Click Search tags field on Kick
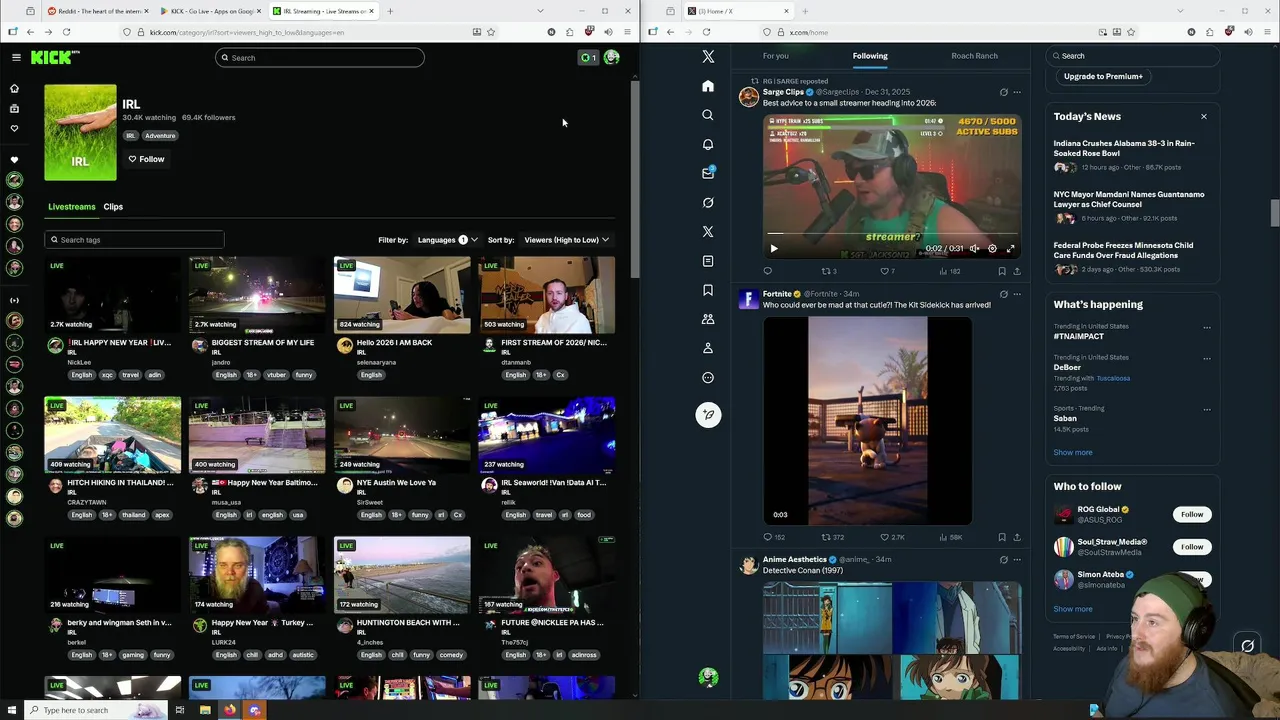 click(x=134, y=240)
